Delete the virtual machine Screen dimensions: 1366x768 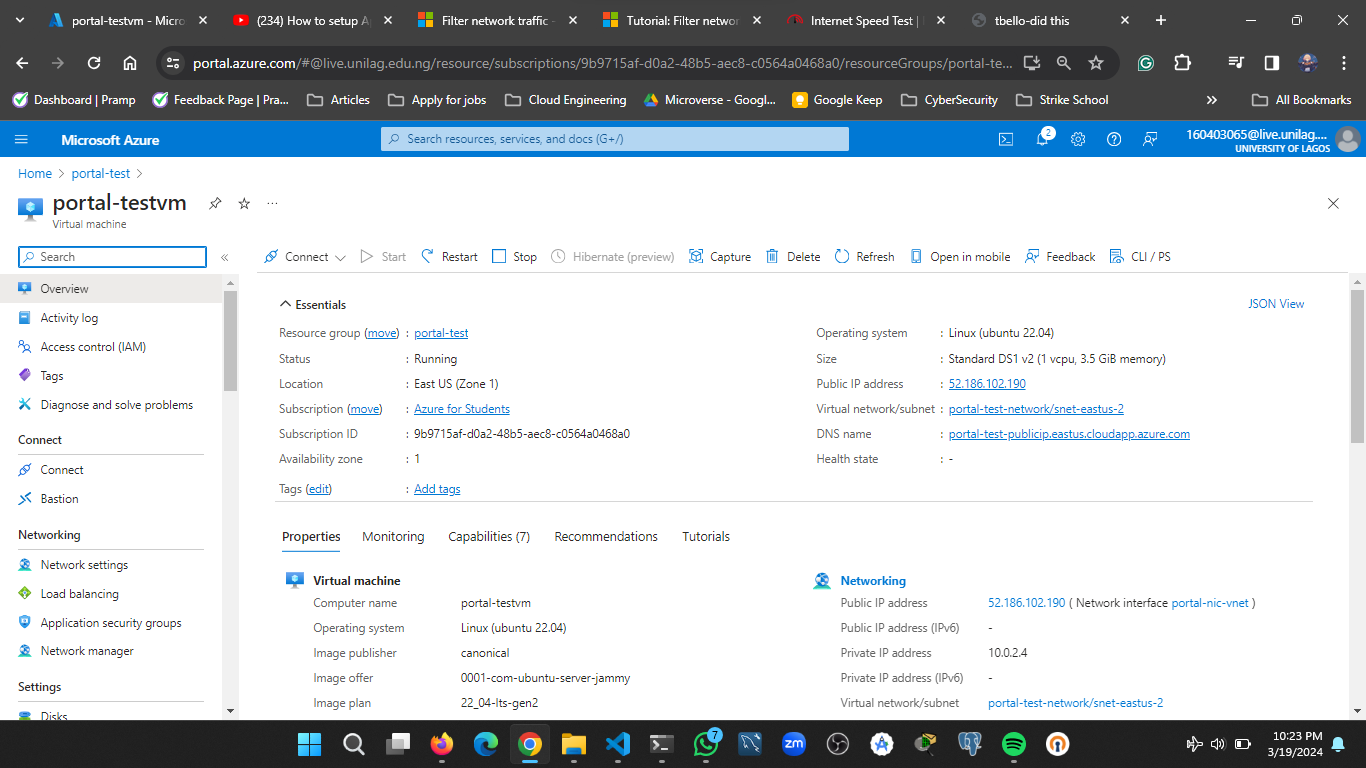pos(793,257)
